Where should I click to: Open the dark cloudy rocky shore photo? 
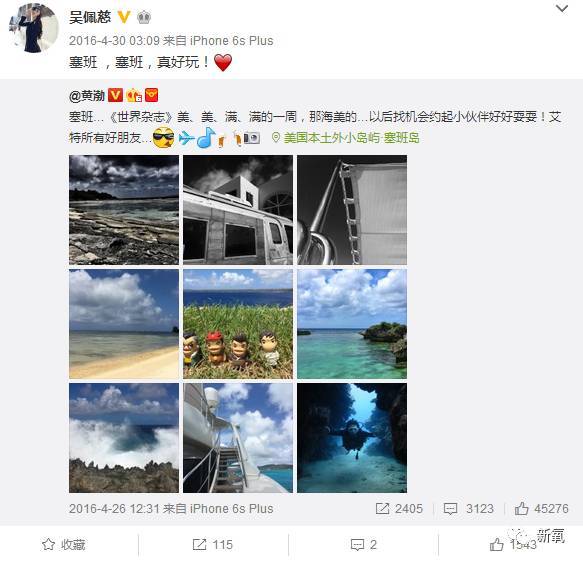(x=124, y=210)
